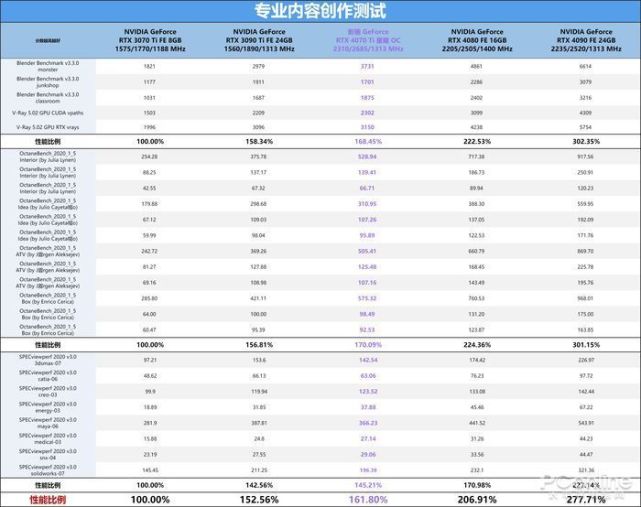
Task: Select the purple 3dsmax-07 score 142.54
Action: pyautogui.click(x=368, y=360)
